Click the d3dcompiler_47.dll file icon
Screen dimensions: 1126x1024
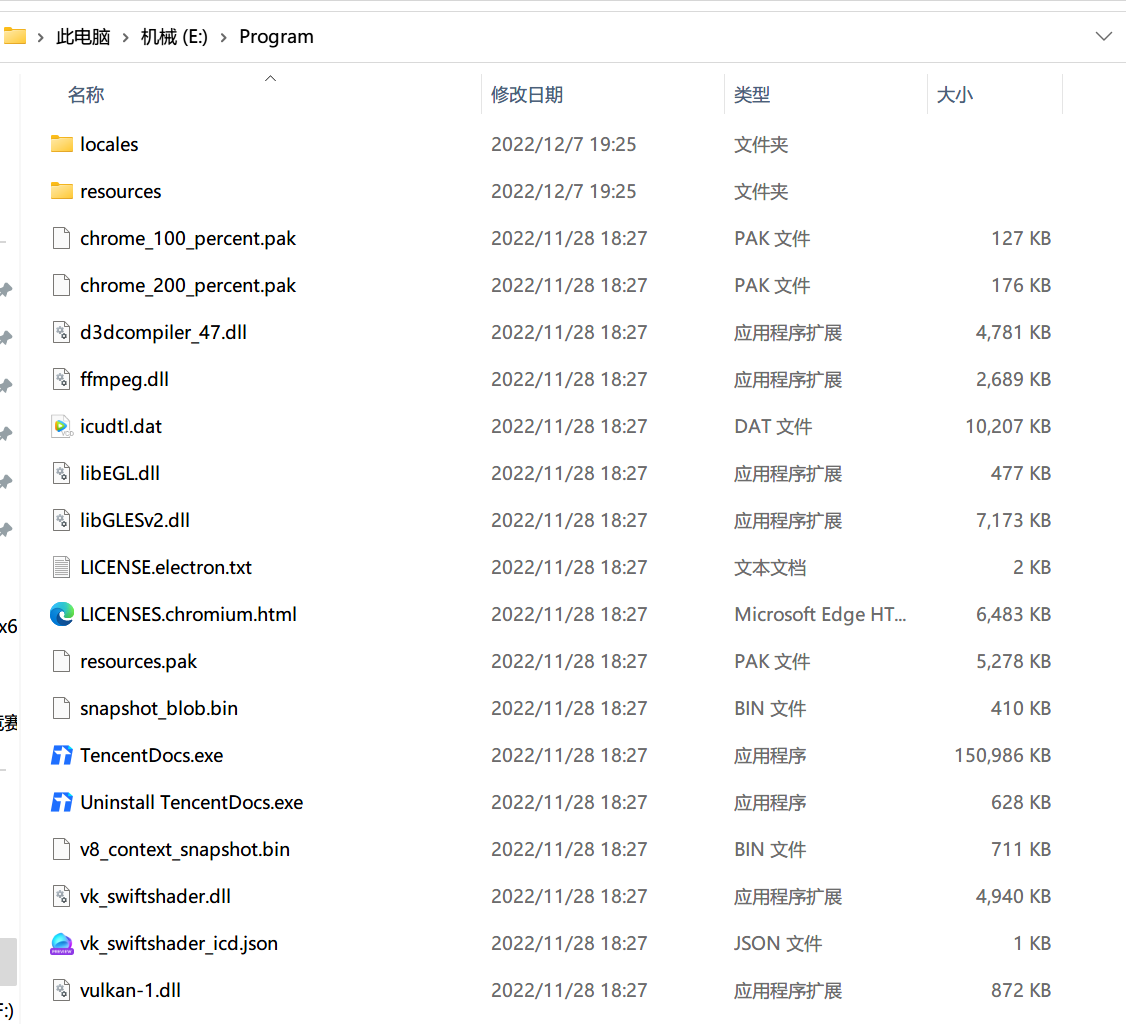click(62, 332)
